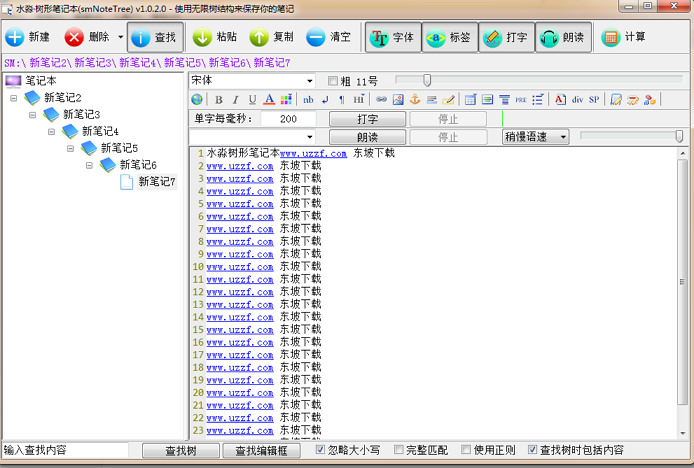Click the 清空 (Clear) toolbar button

pyautogui.click(x=329, y=37)
